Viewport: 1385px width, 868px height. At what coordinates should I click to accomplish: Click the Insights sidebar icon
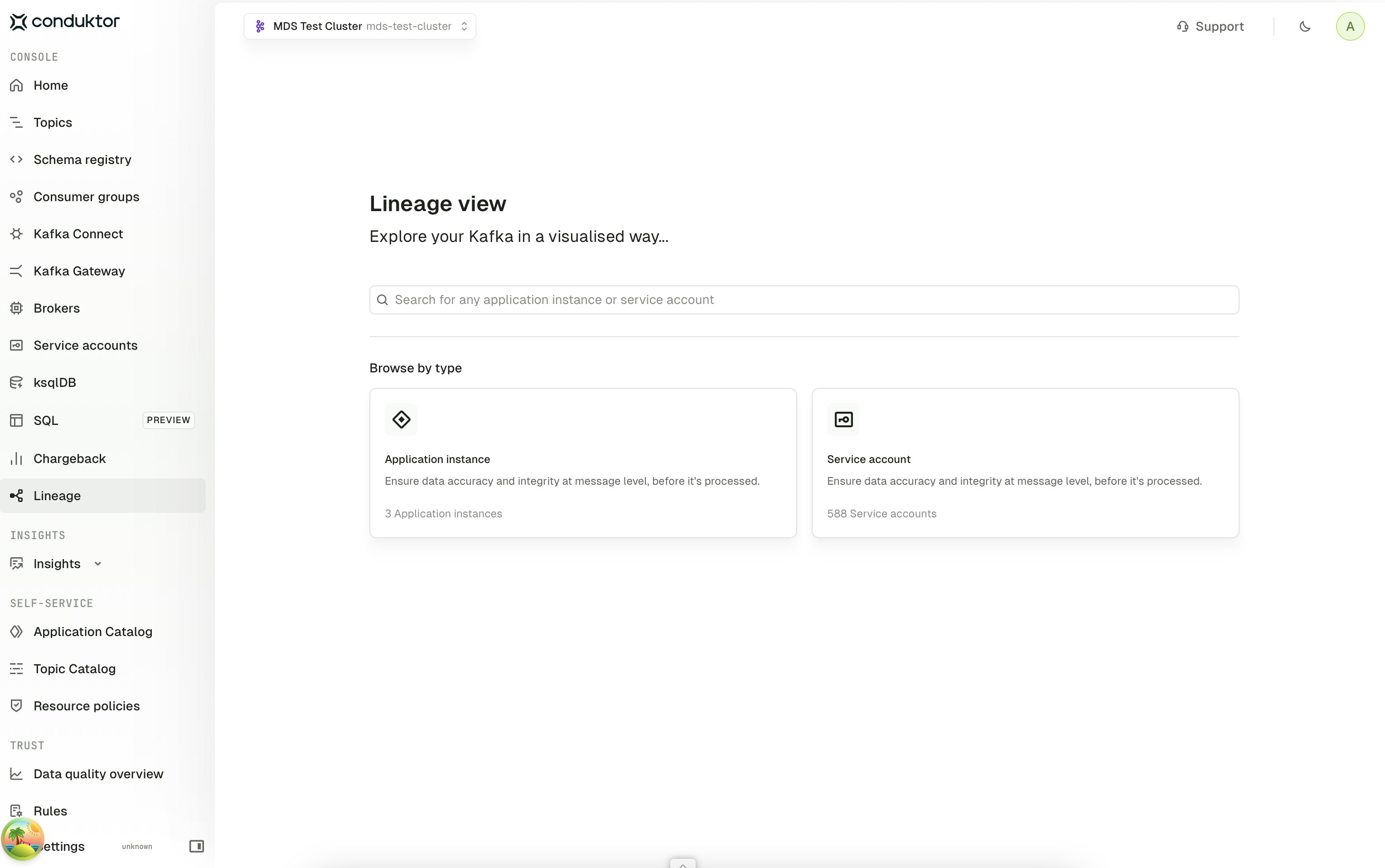click(x=17, y=564)
